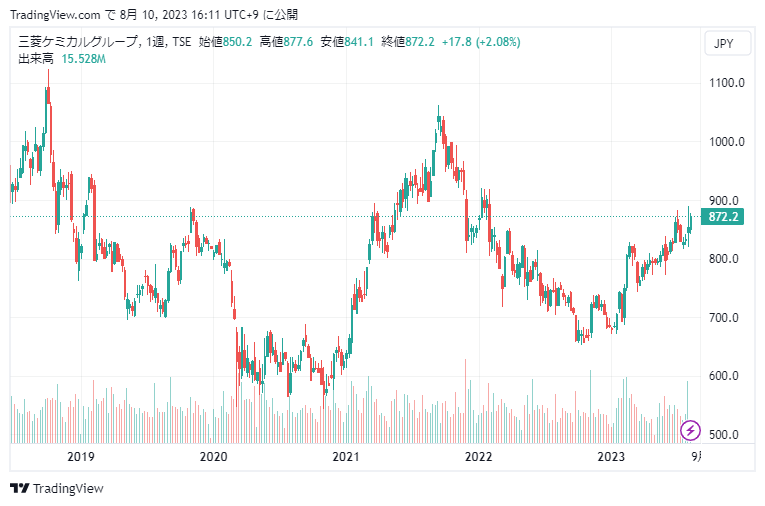The image size is (765, 506).
Task: Click the 2023 label on time axis
Action: click(612, 457)
